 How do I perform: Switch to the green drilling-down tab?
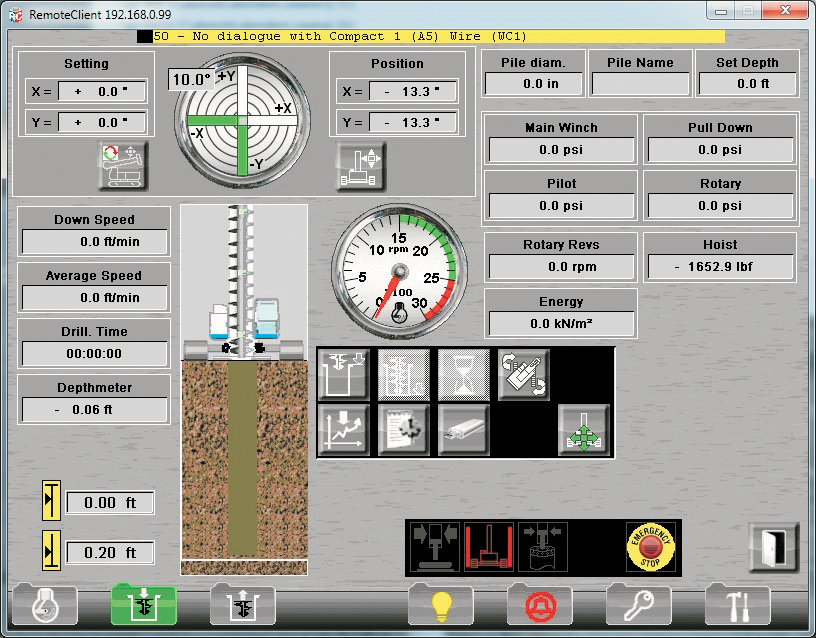click(x=143, y=607)
